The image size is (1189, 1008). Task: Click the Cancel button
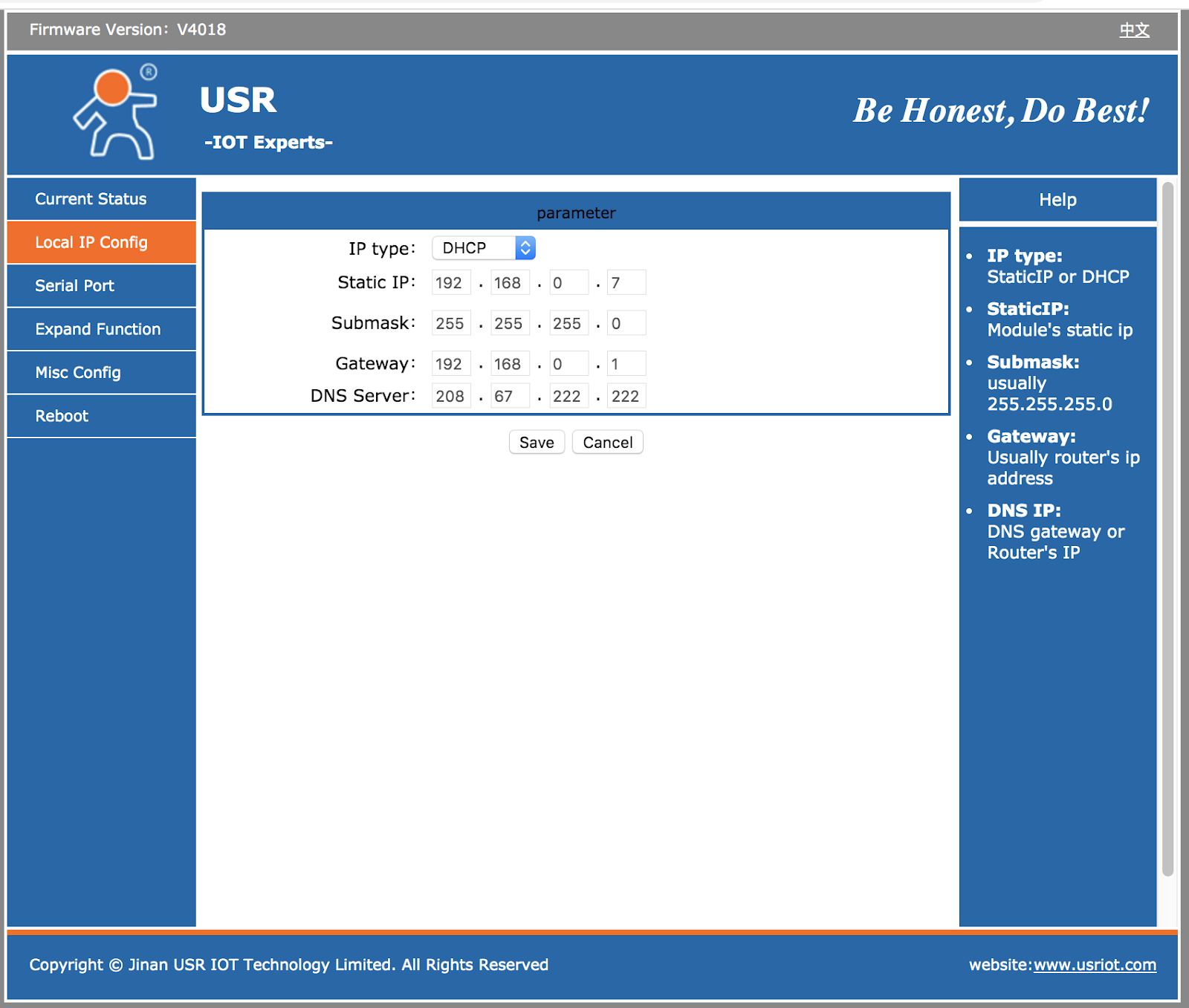tap(608, 442)
